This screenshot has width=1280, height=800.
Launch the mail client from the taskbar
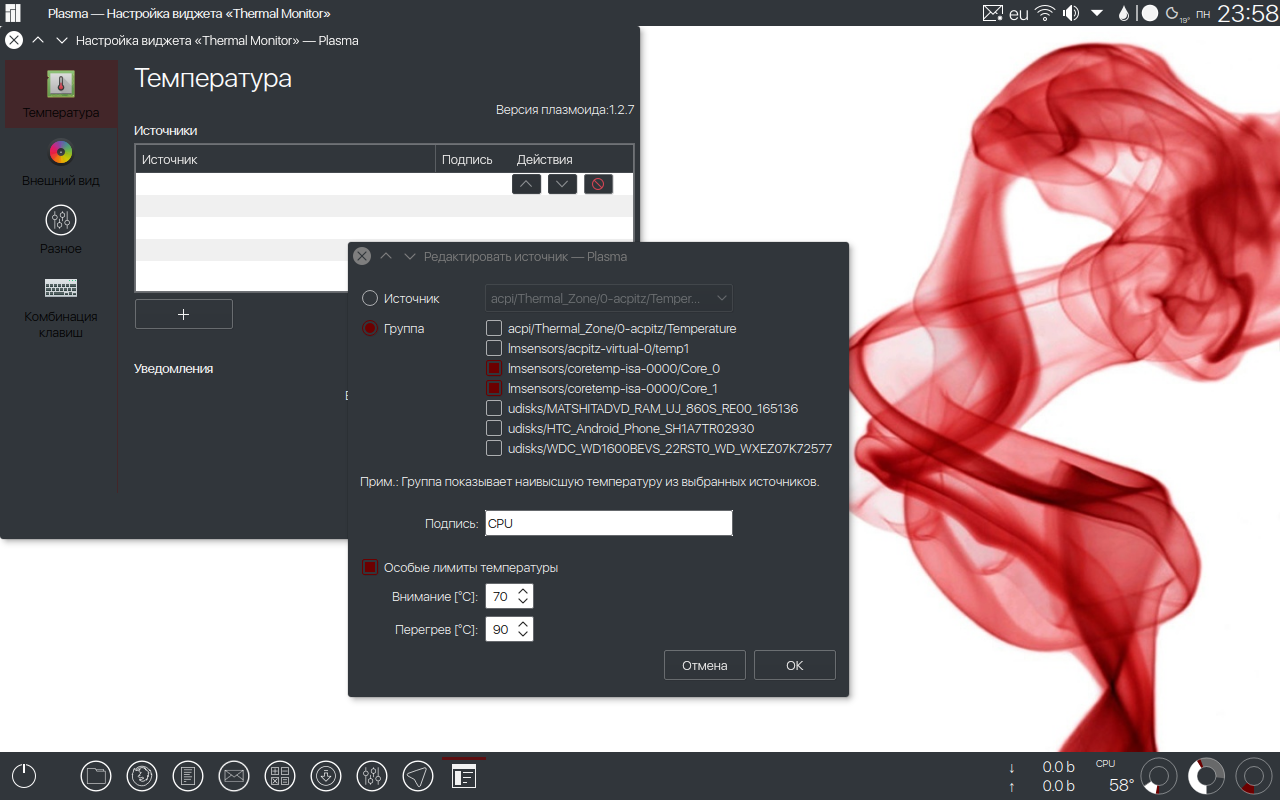[x=234, y=776]
